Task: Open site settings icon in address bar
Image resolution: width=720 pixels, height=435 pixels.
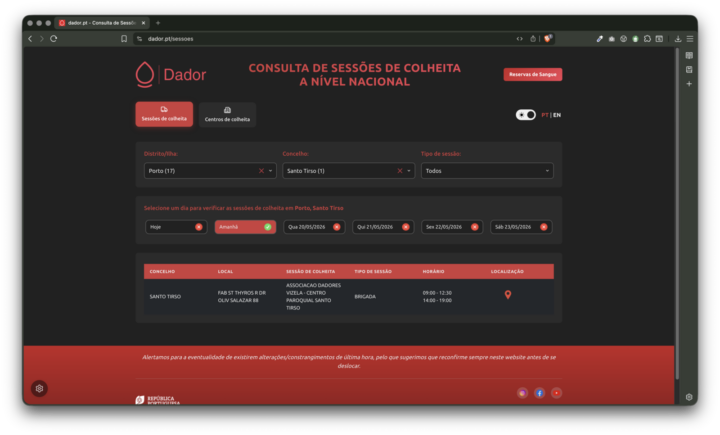Action: 140,39
